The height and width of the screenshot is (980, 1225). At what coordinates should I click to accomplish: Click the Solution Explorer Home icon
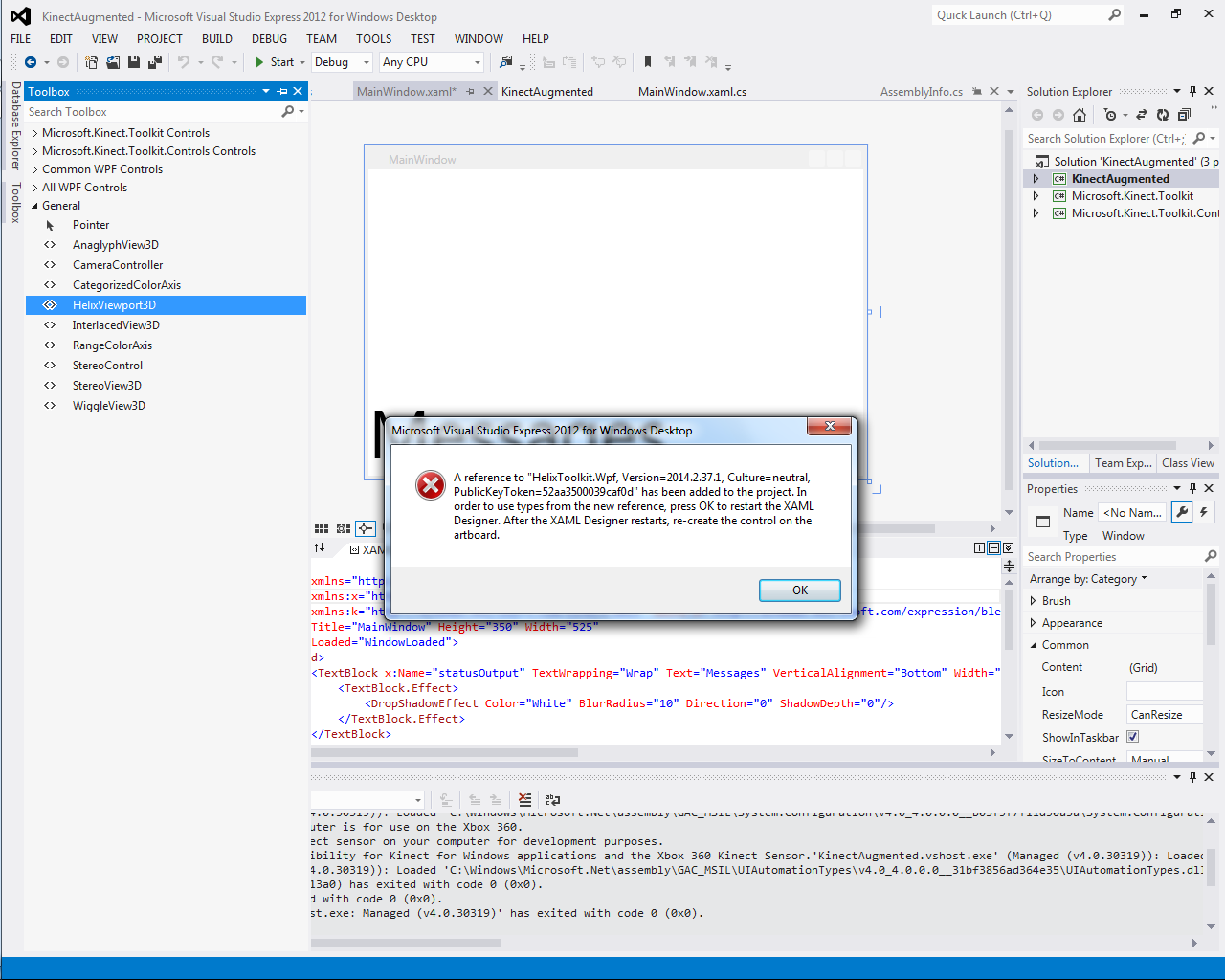[1080, 115]
